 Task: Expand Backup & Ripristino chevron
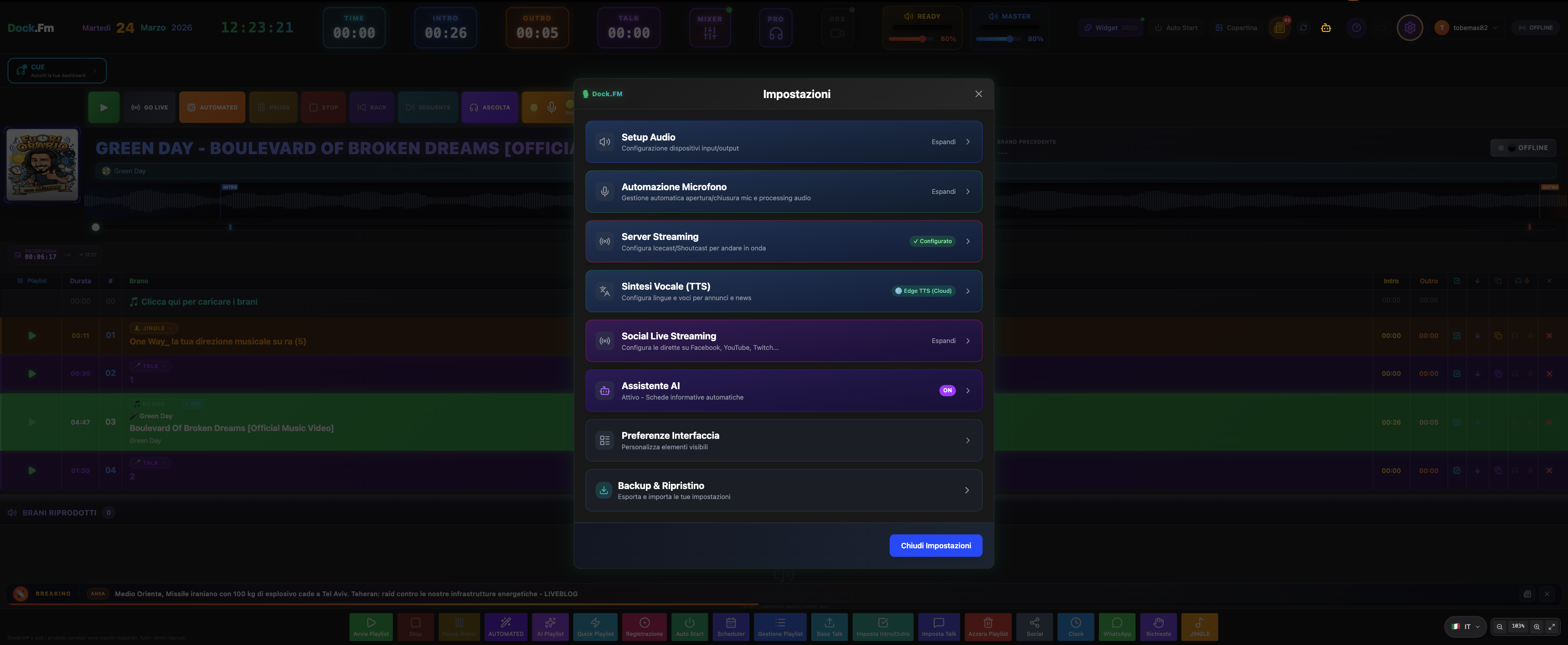[x=967, y=490]
